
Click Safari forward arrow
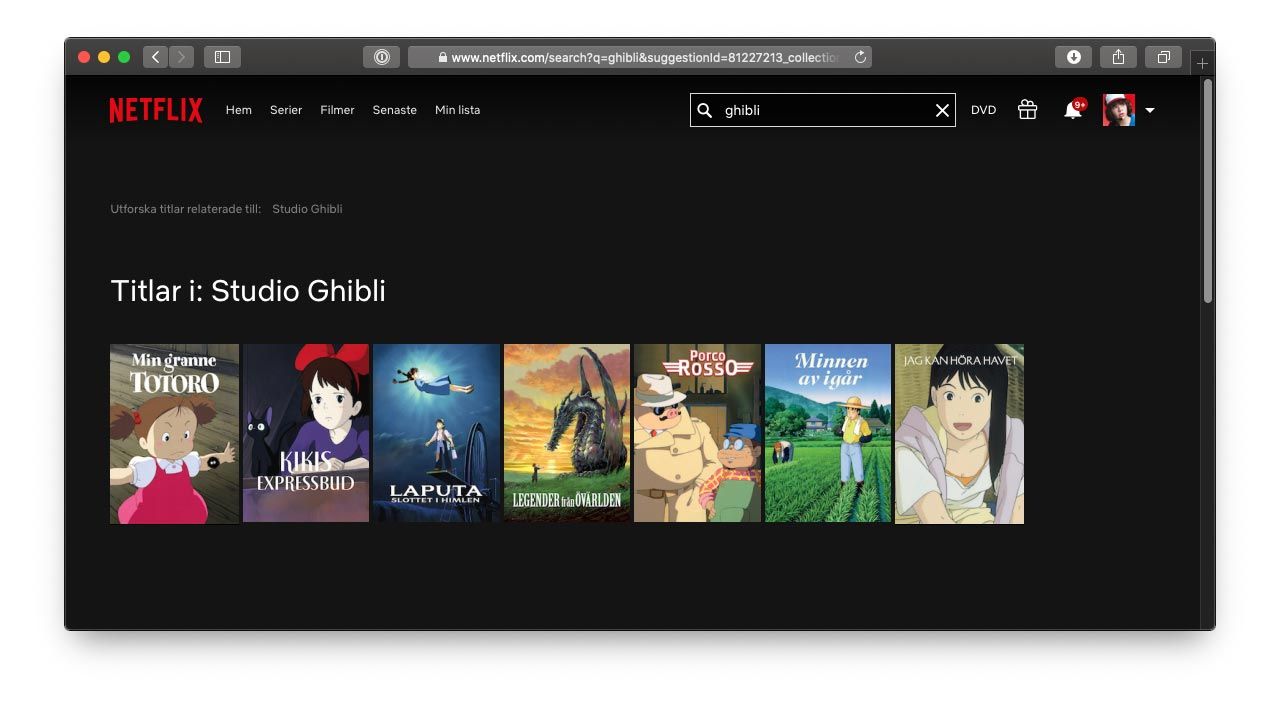[x=182, y=57]
